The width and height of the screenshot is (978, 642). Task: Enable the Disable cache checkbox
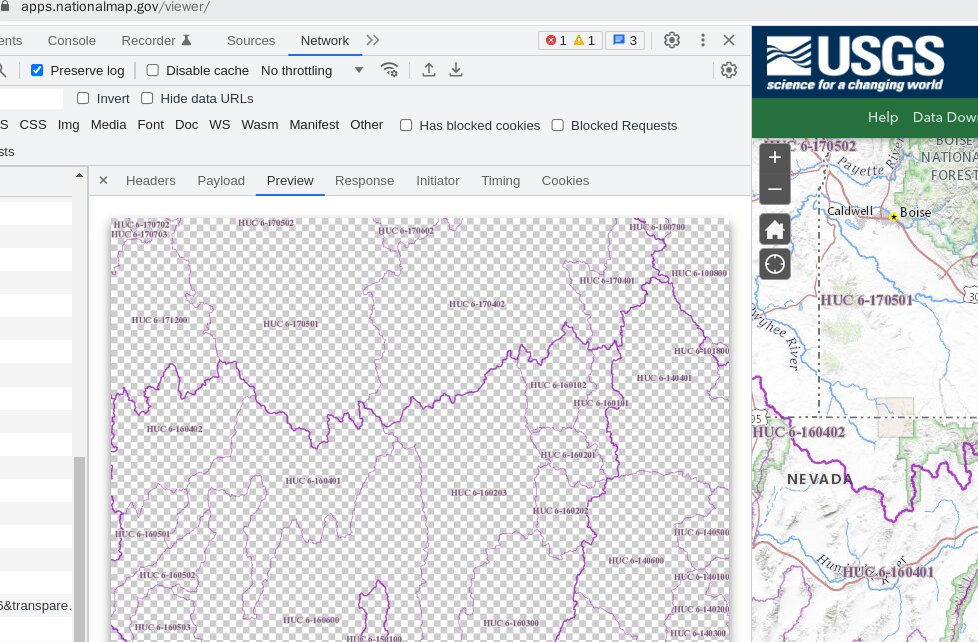tap(153, 70)
